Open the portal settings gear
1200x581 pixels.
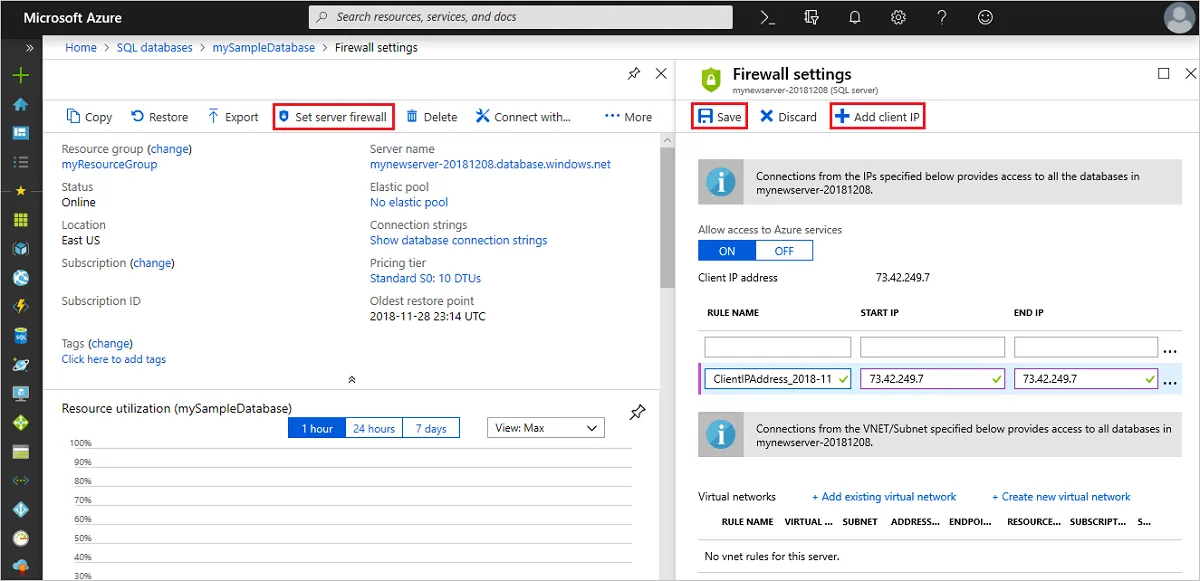point(898,17)
